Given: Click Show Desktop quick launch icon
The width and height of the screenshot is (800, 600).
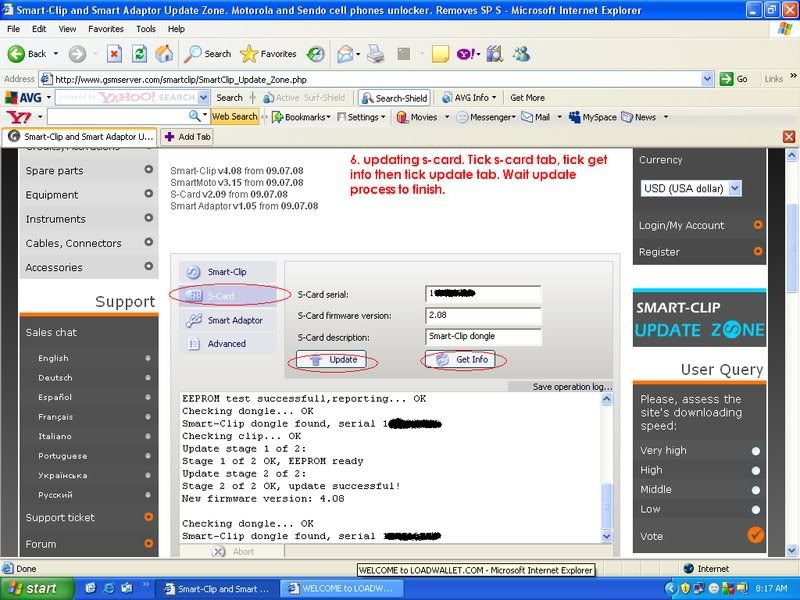Looking at the screenshot, I should 127,588.
